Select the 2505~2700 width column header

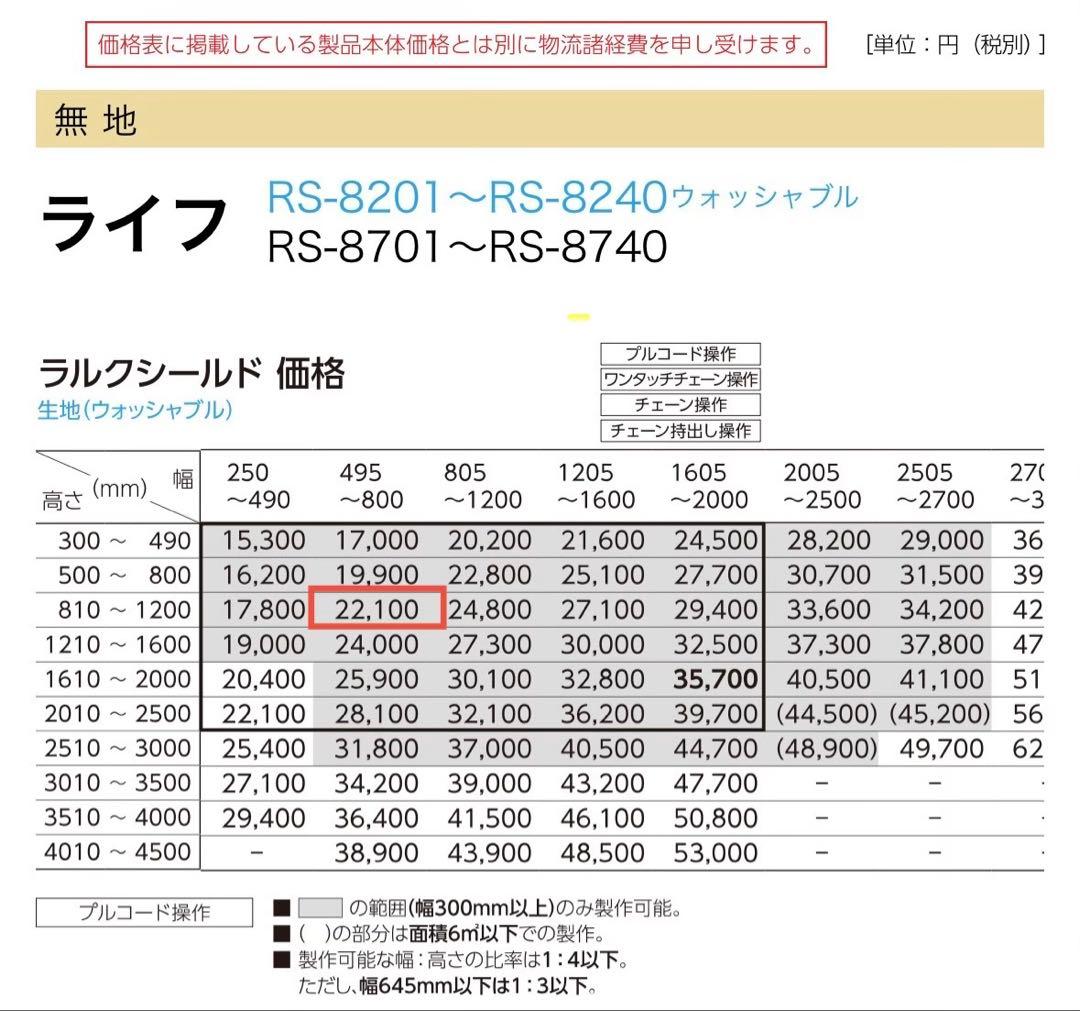[x=935, y=486]
